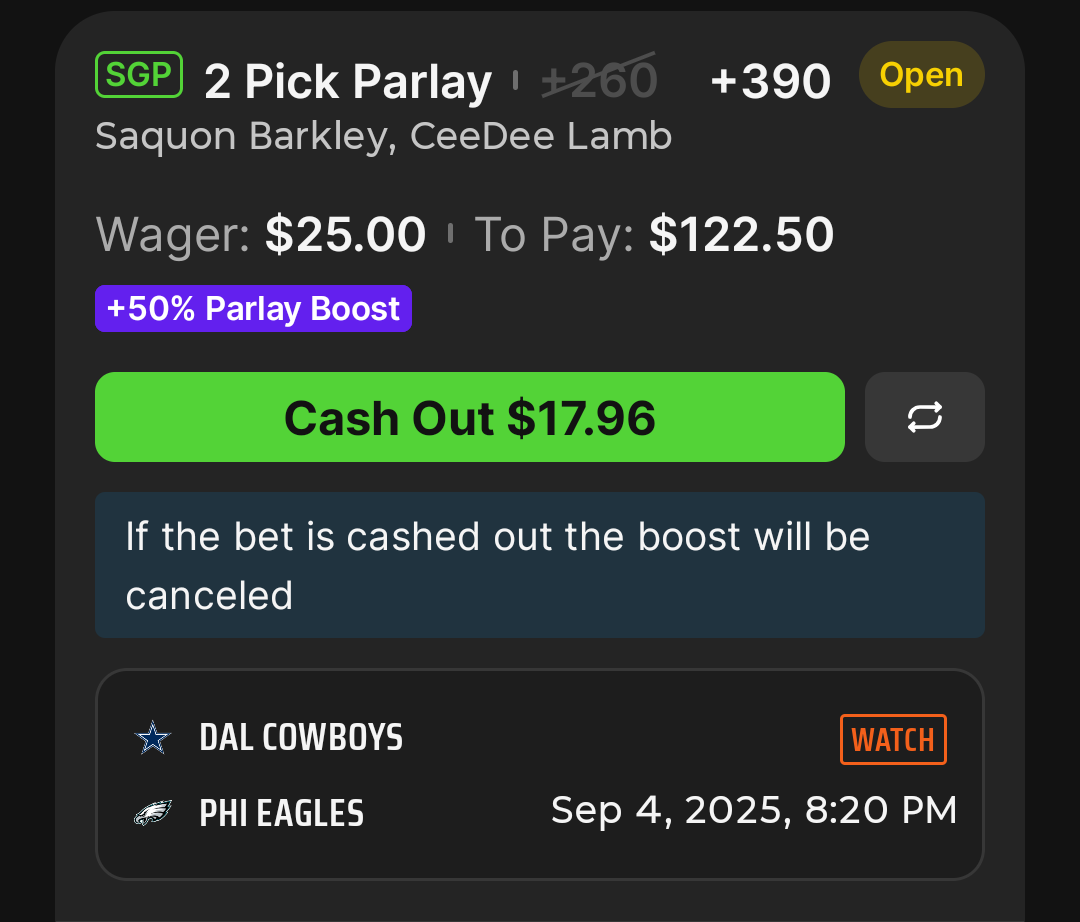The image size is (1080, 922).
Task: Tap the Philadelphia Eagles logo
Action: tap(153, 813)
